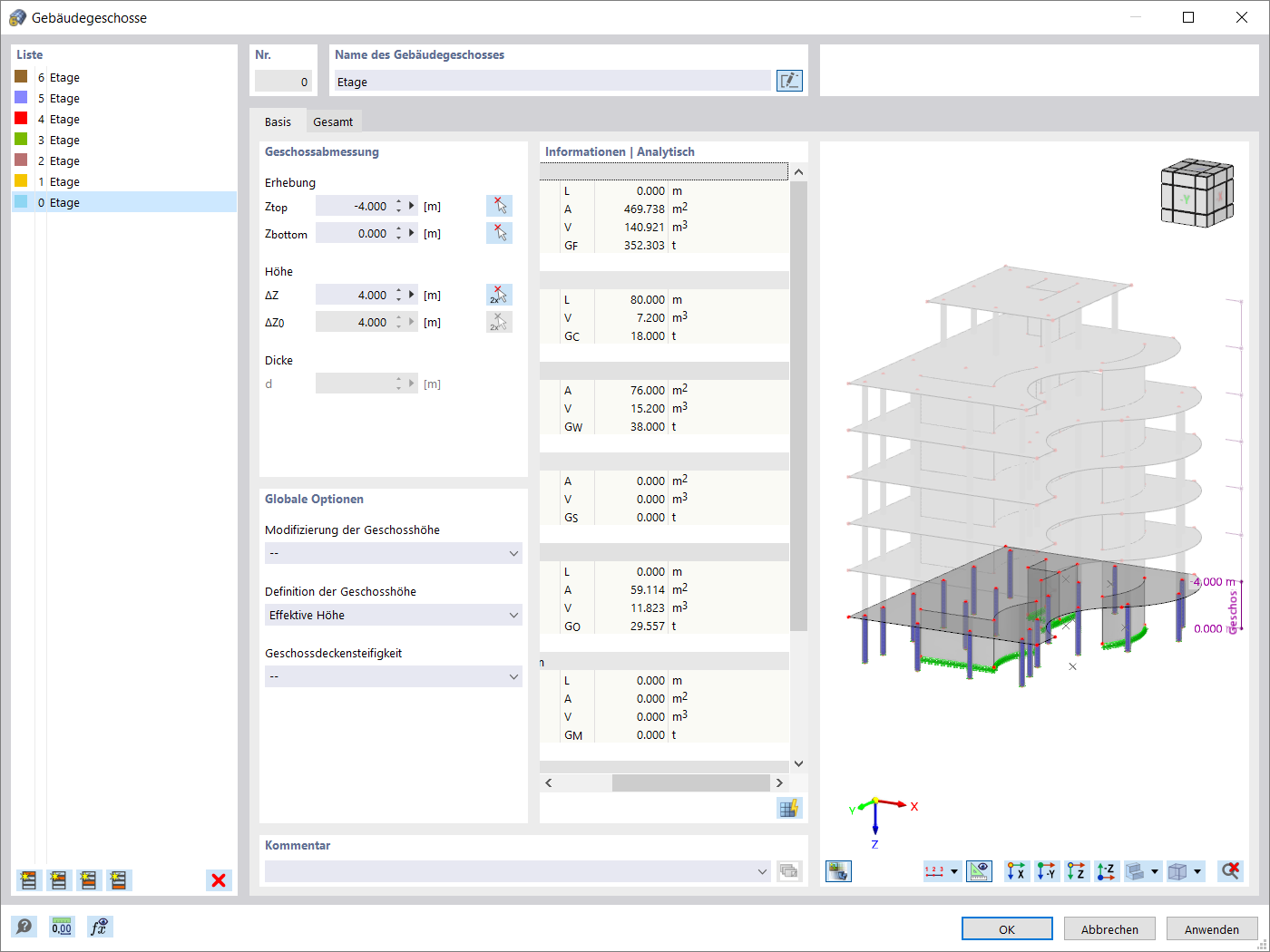Select 4 Etage in the list
This screenshot has width=1270, height=952.
[x=124, y=119]
